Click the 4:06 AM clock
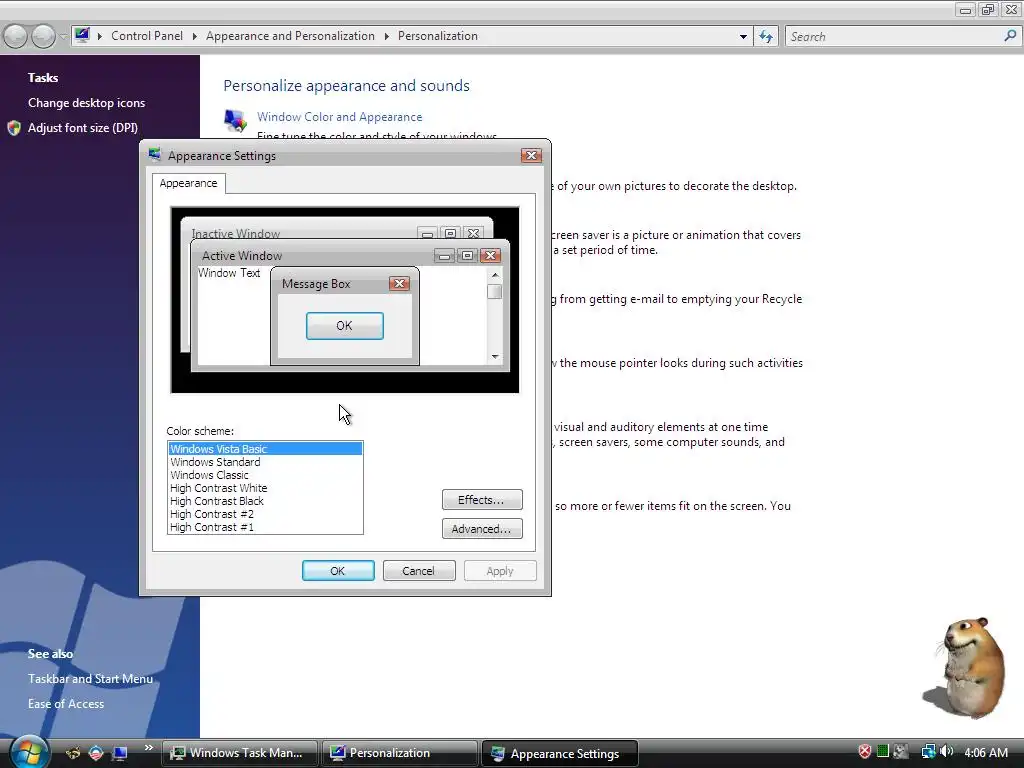The width and height of the screenshot is (1024, 768). 986,752
